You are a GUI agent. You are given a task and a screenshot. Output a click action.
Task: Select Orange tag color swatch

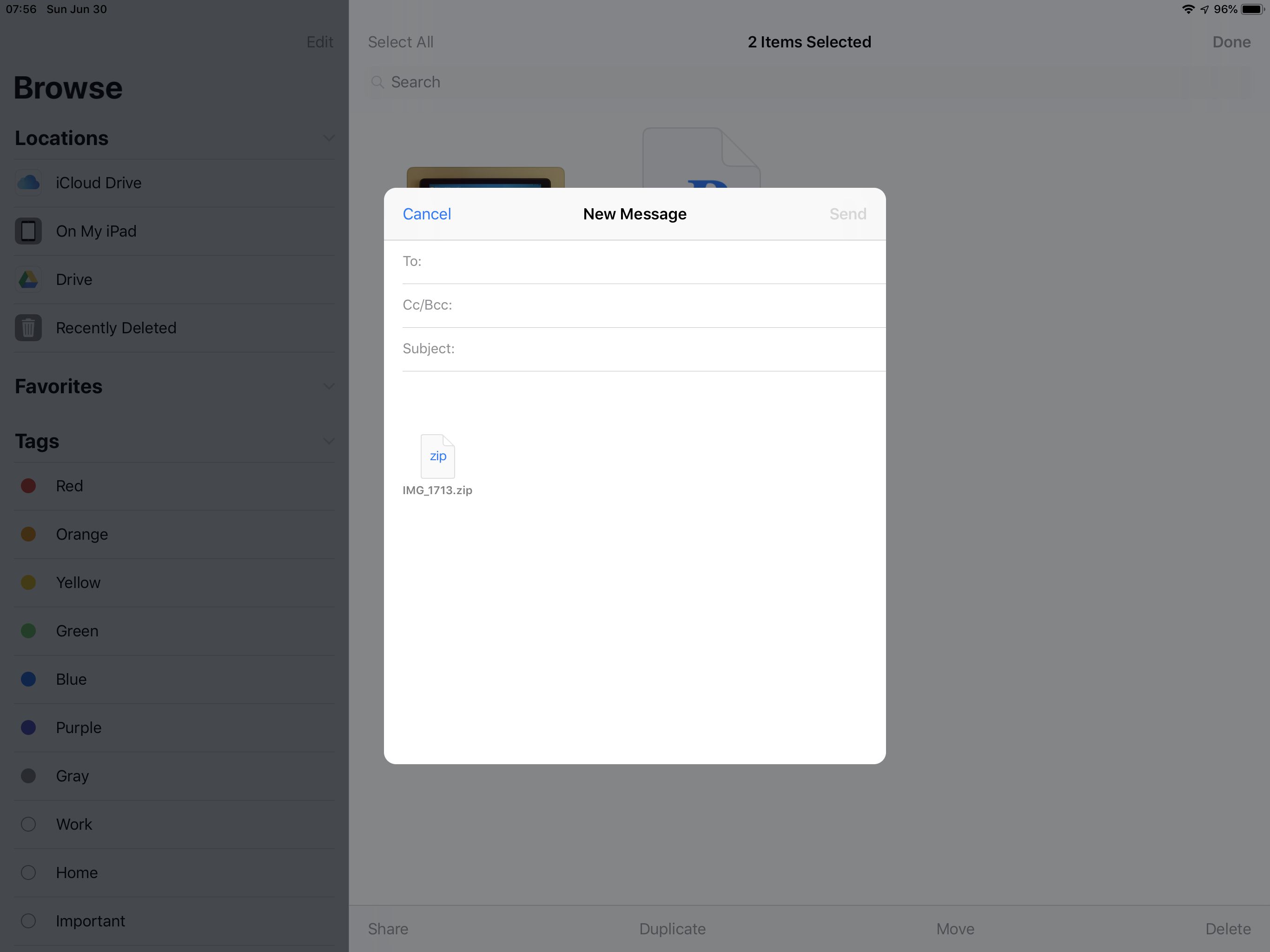click(x=28, y=534)
